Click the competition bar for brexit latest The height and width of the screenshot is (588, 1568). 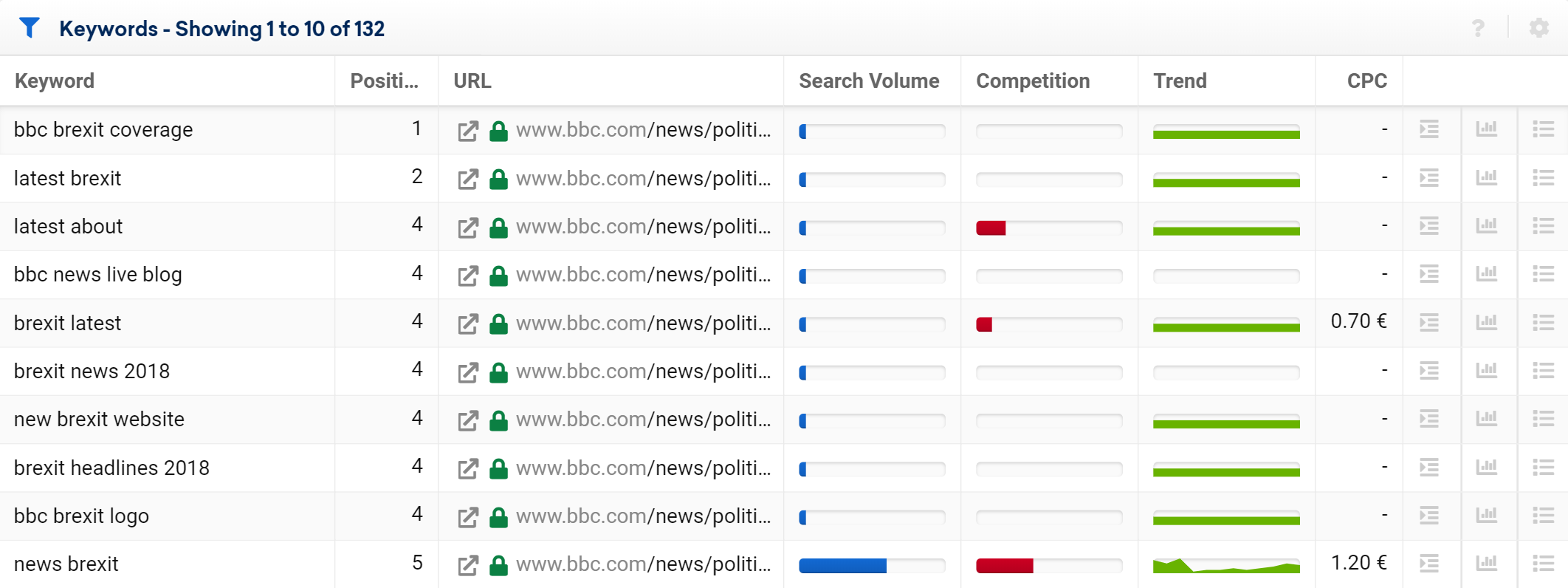click(1049, 324)
